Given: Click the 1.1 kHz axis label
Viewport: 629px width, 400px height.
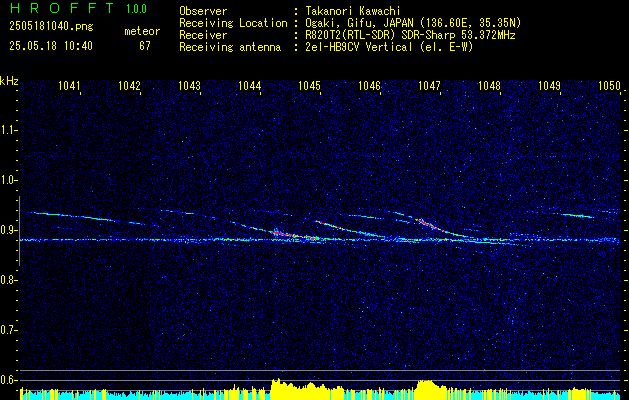Looking at the screenshot, I should click(x=8, y=130).
